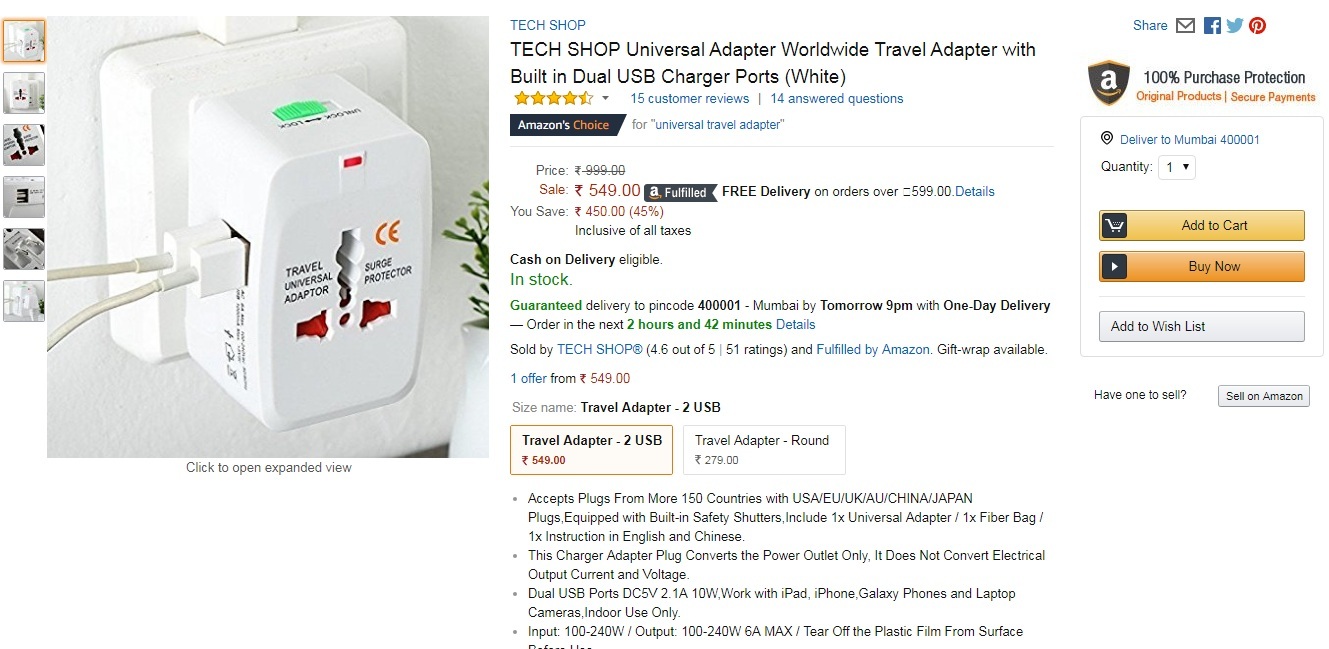Share product via email icon
Image resolution: width=1329 pixels, height=649 pixels.
tap(1185, 26)
